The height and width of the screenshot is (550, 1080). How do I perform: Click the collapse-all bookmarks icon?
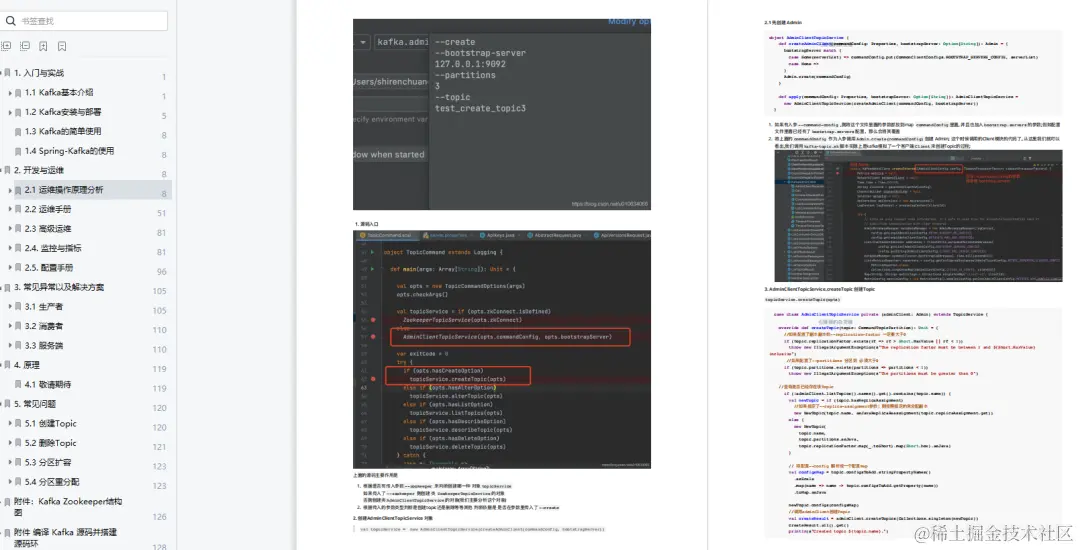pos(25,46)
